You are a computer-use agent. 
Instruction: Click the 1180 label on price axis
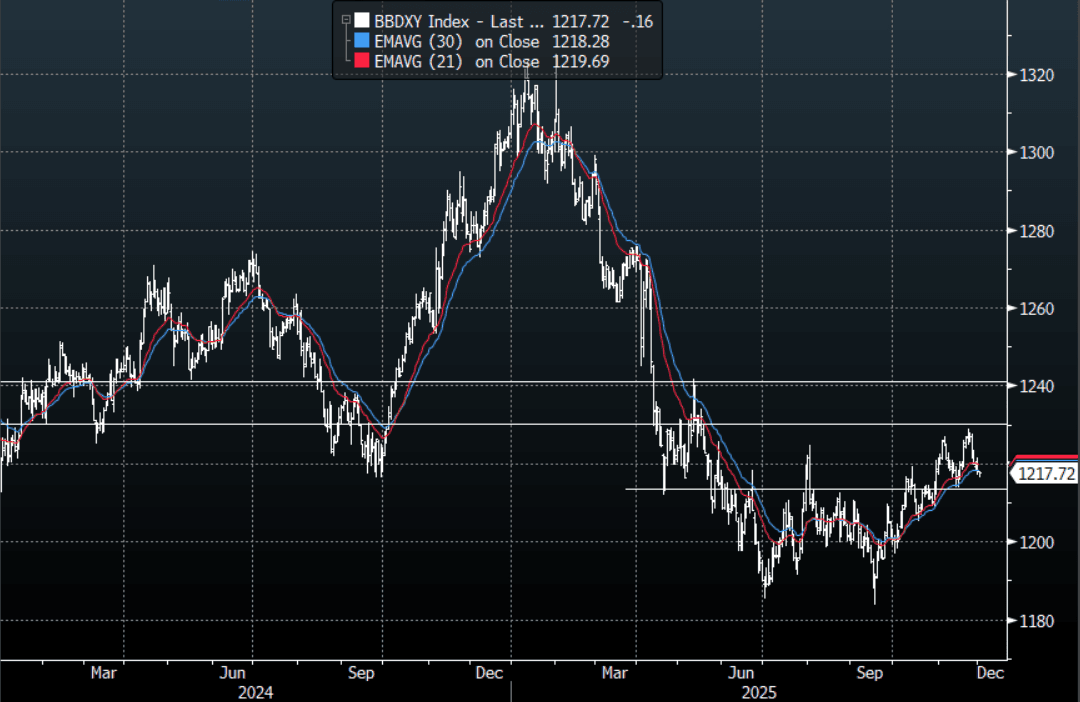pyautogui.click(x=1038, y=621)
